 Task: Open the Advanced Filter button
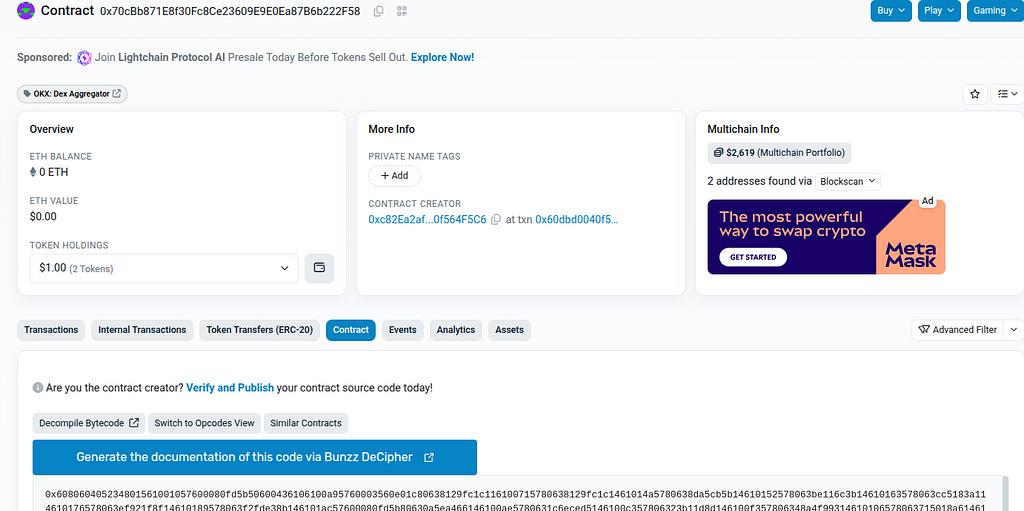[x=957, y=330]
